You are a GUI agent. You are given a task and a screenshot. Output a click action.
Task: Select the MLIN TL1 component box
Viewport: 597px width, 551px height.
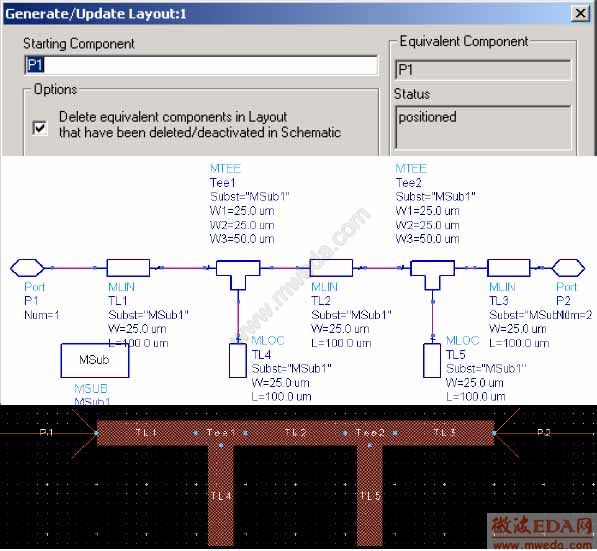pyautogui.click(x=128, y=268)
